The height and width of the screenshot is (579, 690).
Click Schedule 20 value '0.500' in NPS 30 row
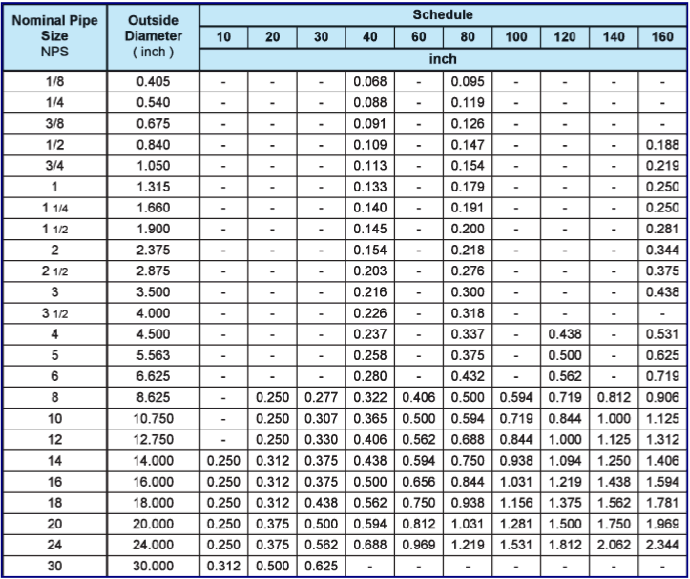point(272,566)
